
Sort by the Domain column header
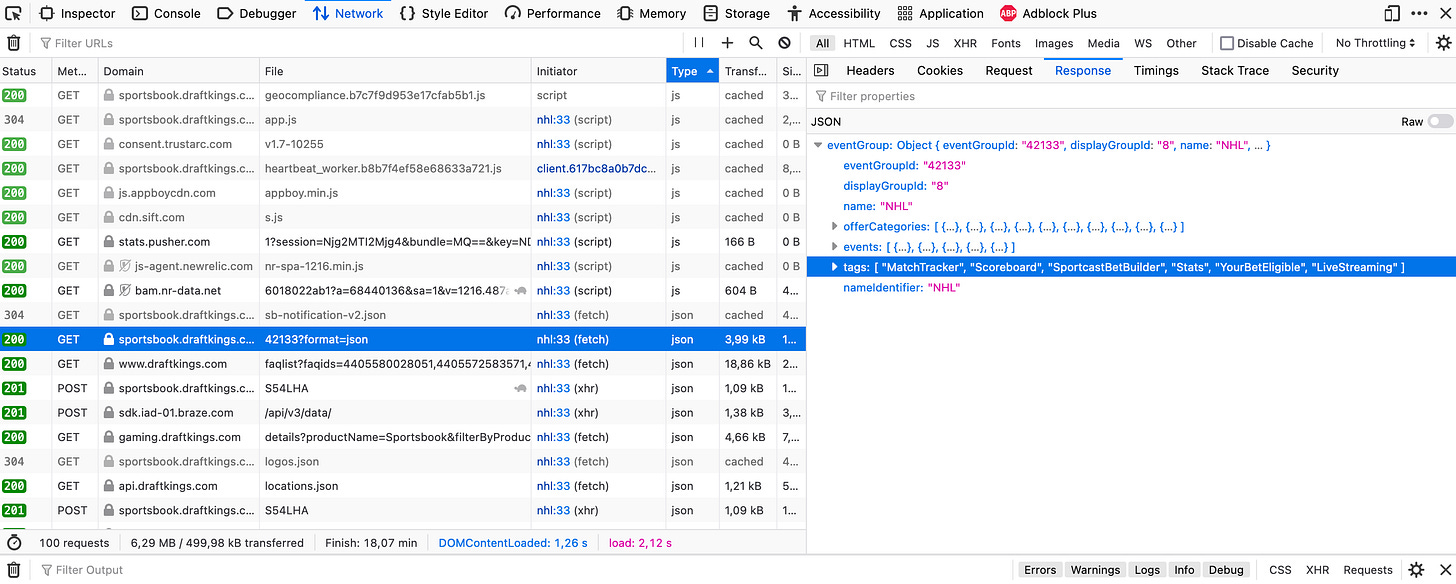click(x=179, y=71)
